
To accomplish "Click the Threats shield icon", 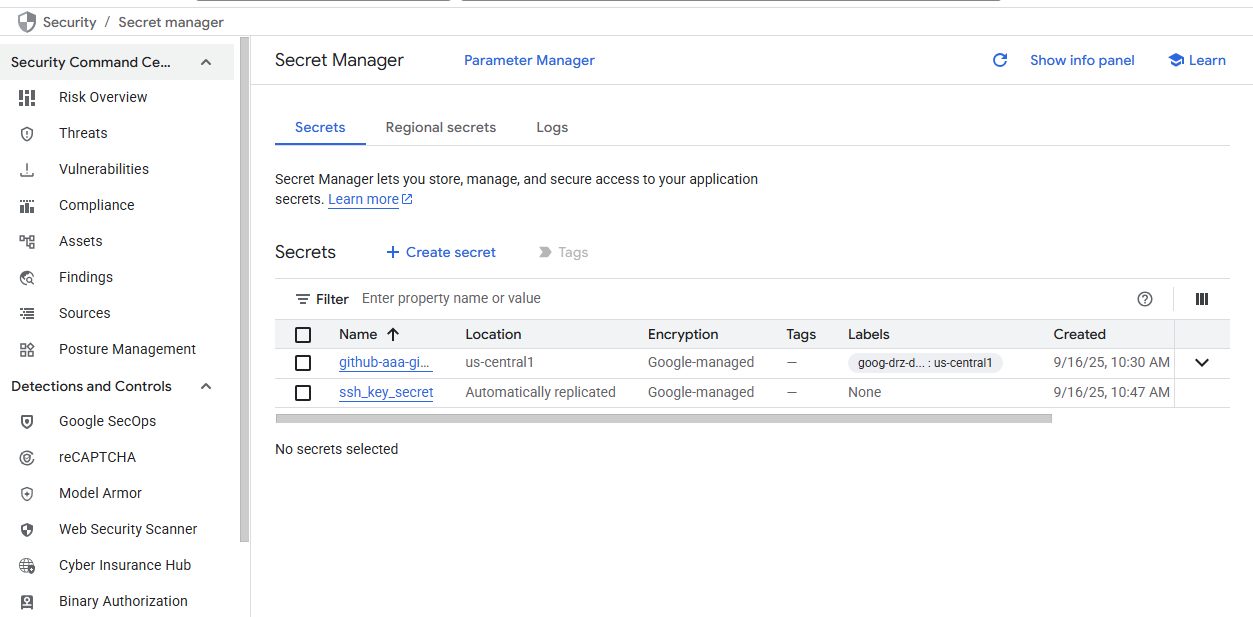I will 27,133.
